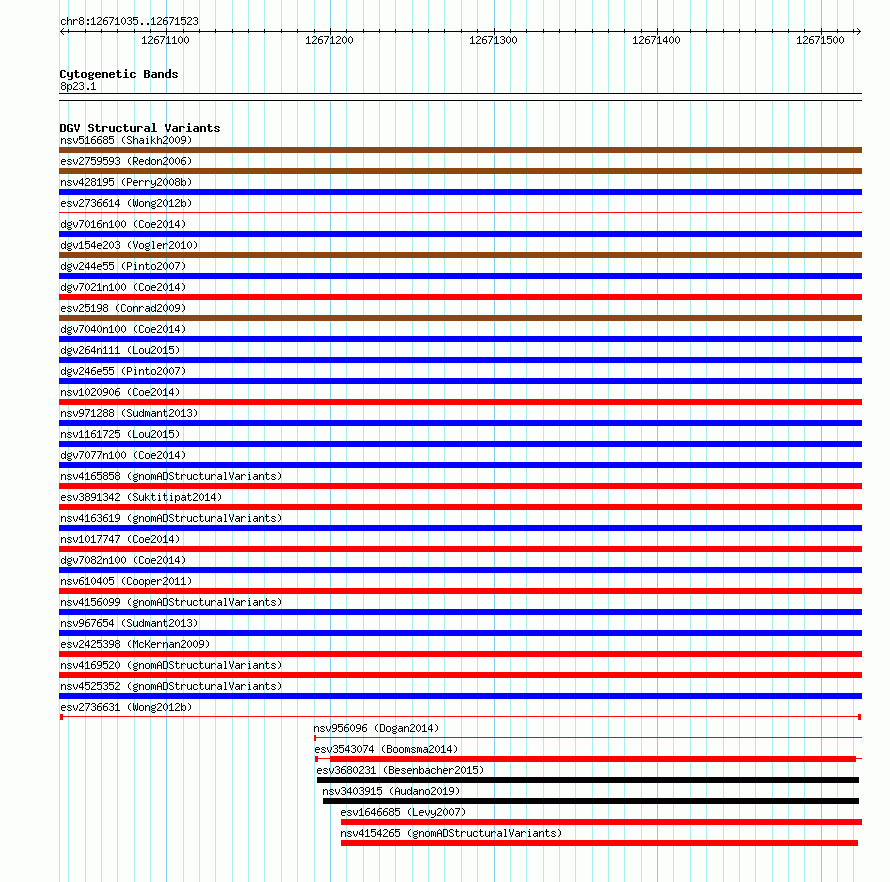Screen dimensions: 890x882
Task: Click nsv610405 (Cooper2011) variant label
Action: [126, 581]
